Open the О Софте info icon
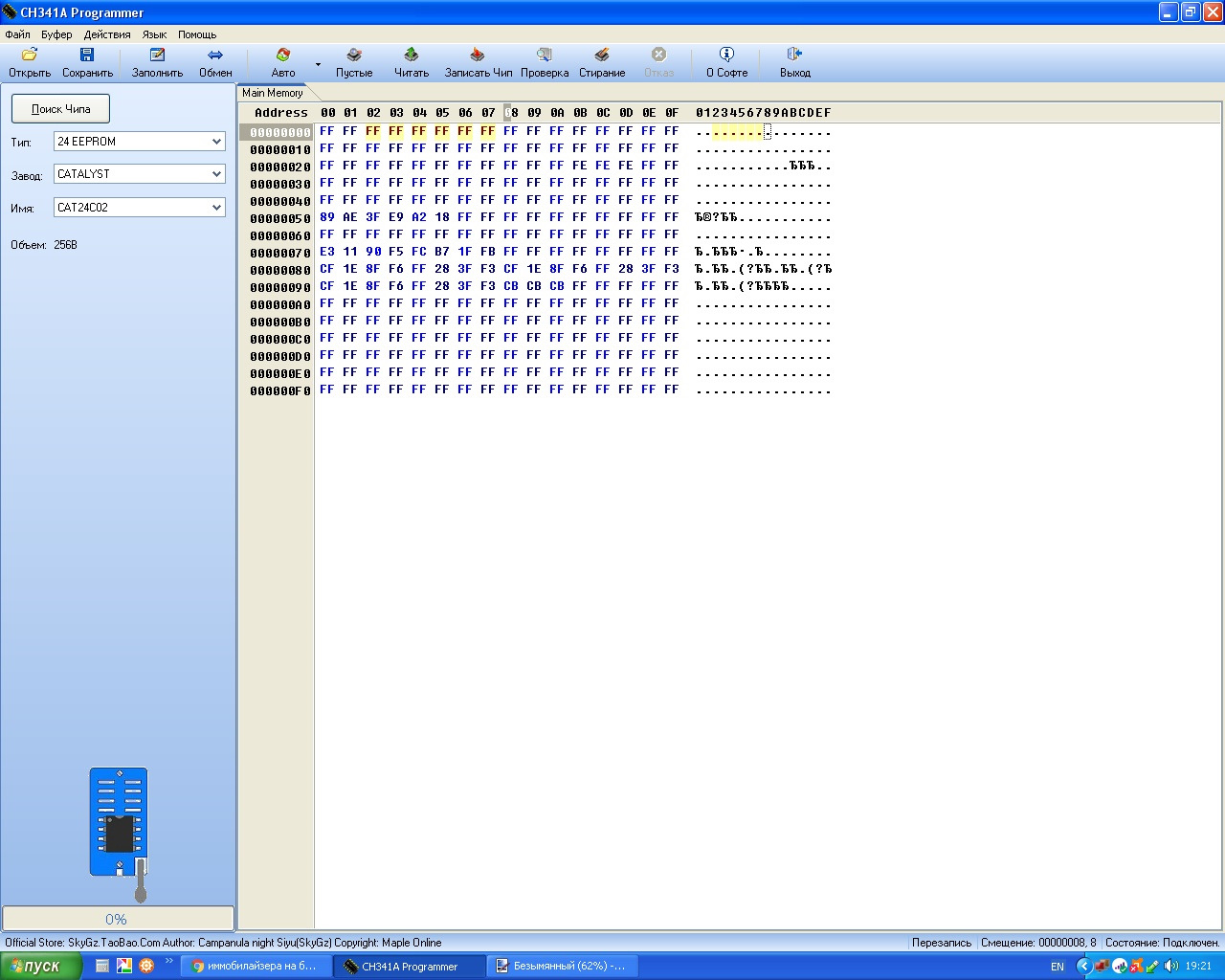The image size is (1225, 980). pos(726,55)
